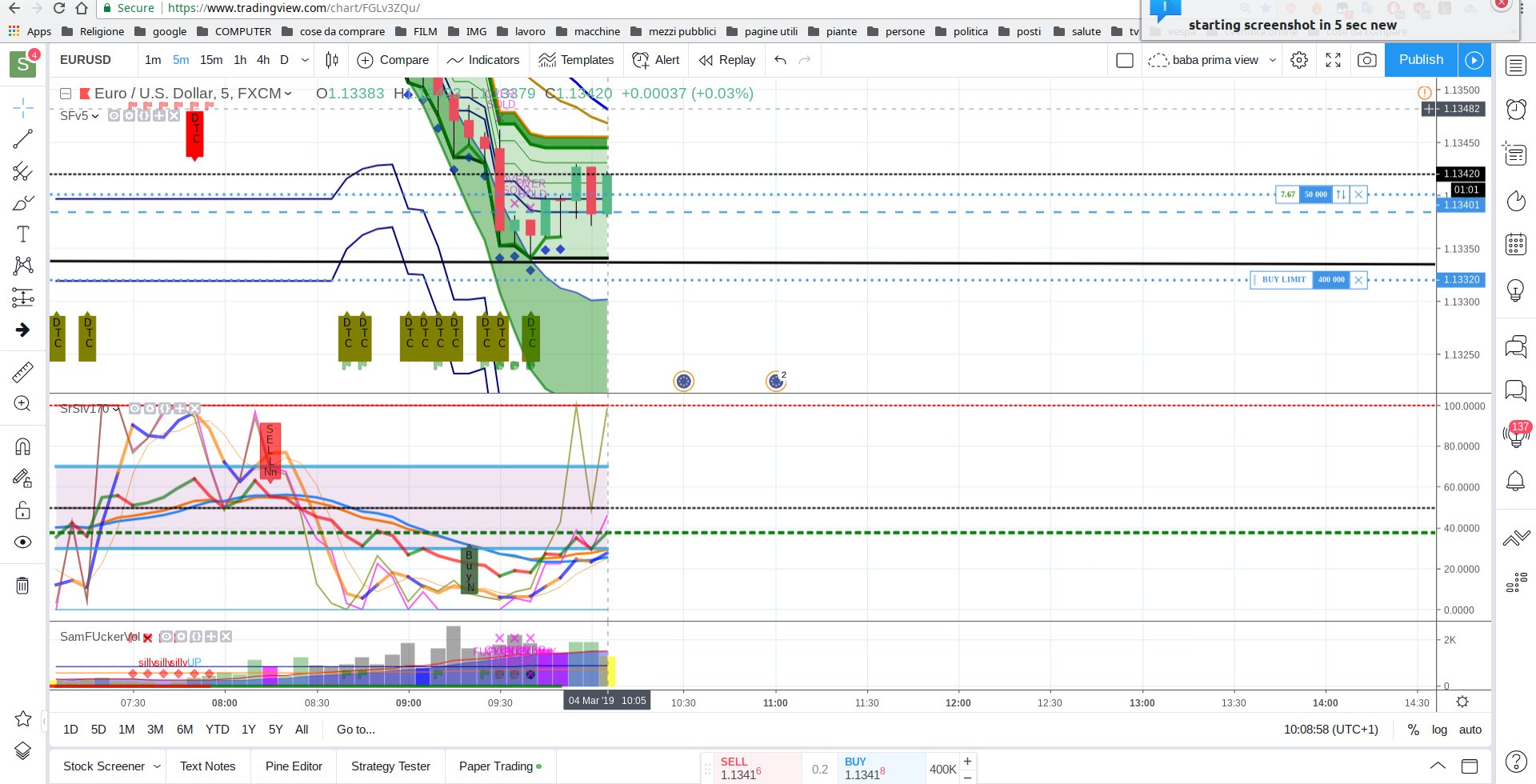Toggle auto scale
Viewport: 1536px width, 784px height.
[x=1470, y=730]
